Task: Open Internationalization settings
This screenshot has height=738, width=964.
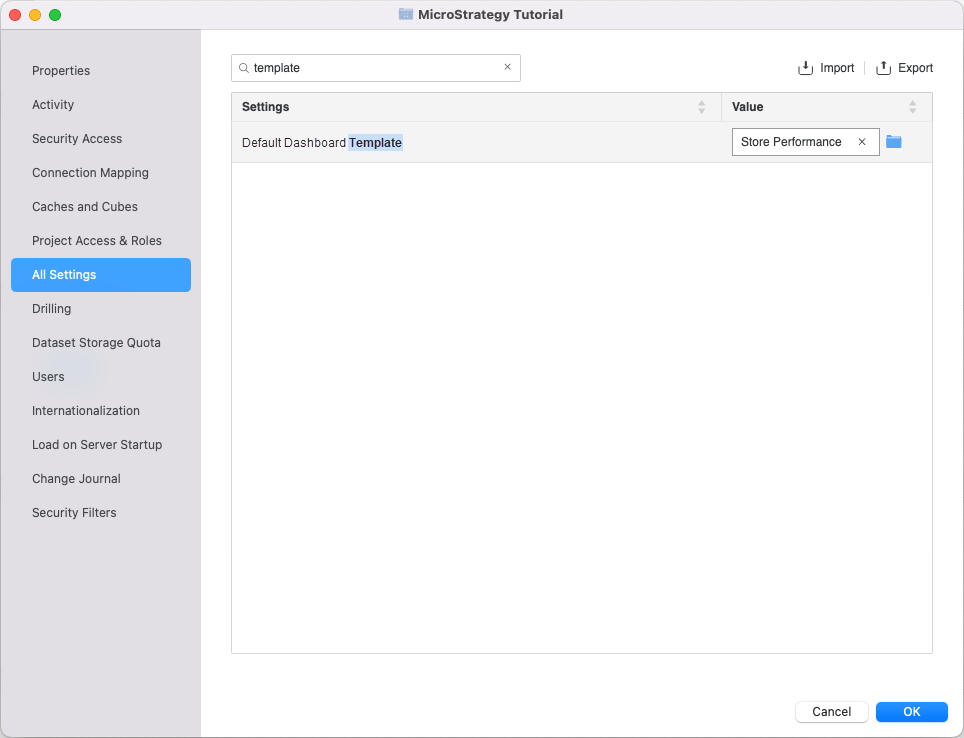Action: click(86, 411)
